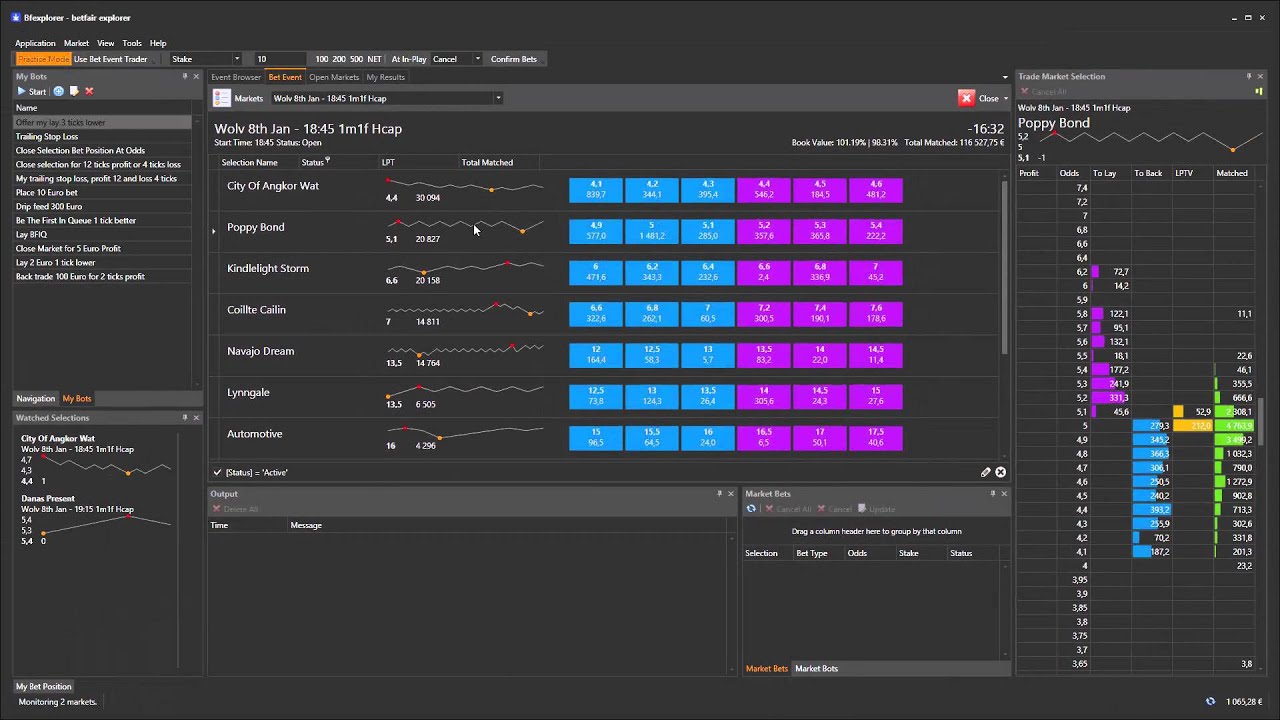Toggle the At In-Play option
Screen dimensions: 1280x720
(x=408, y=59)
